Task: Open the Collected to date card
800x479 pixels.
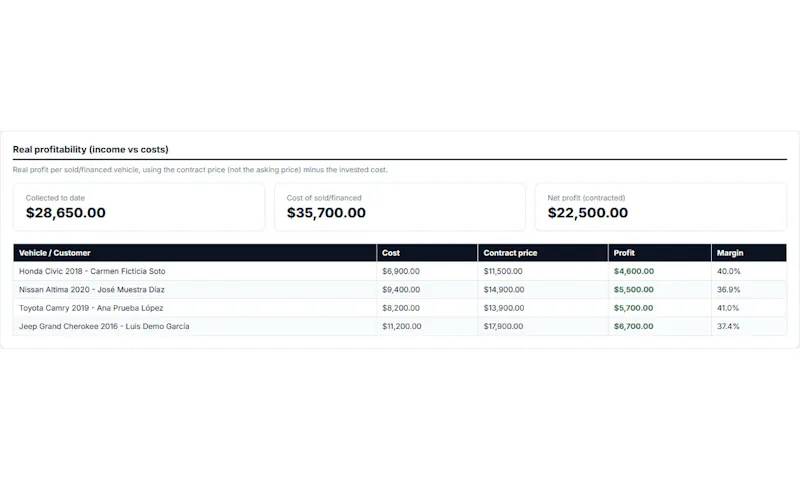Action: tap(139, 207)
